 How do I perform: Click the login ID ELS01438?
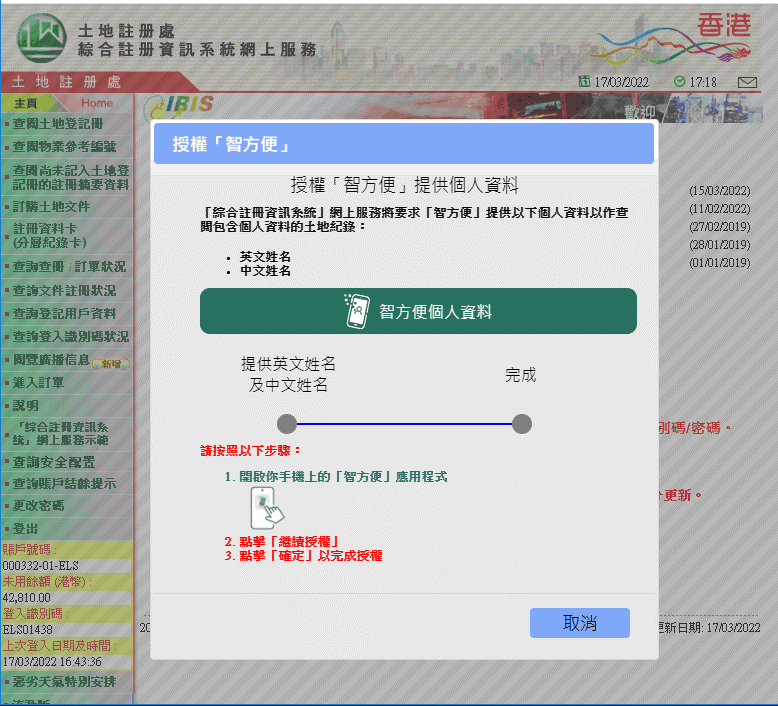[27, 630]
